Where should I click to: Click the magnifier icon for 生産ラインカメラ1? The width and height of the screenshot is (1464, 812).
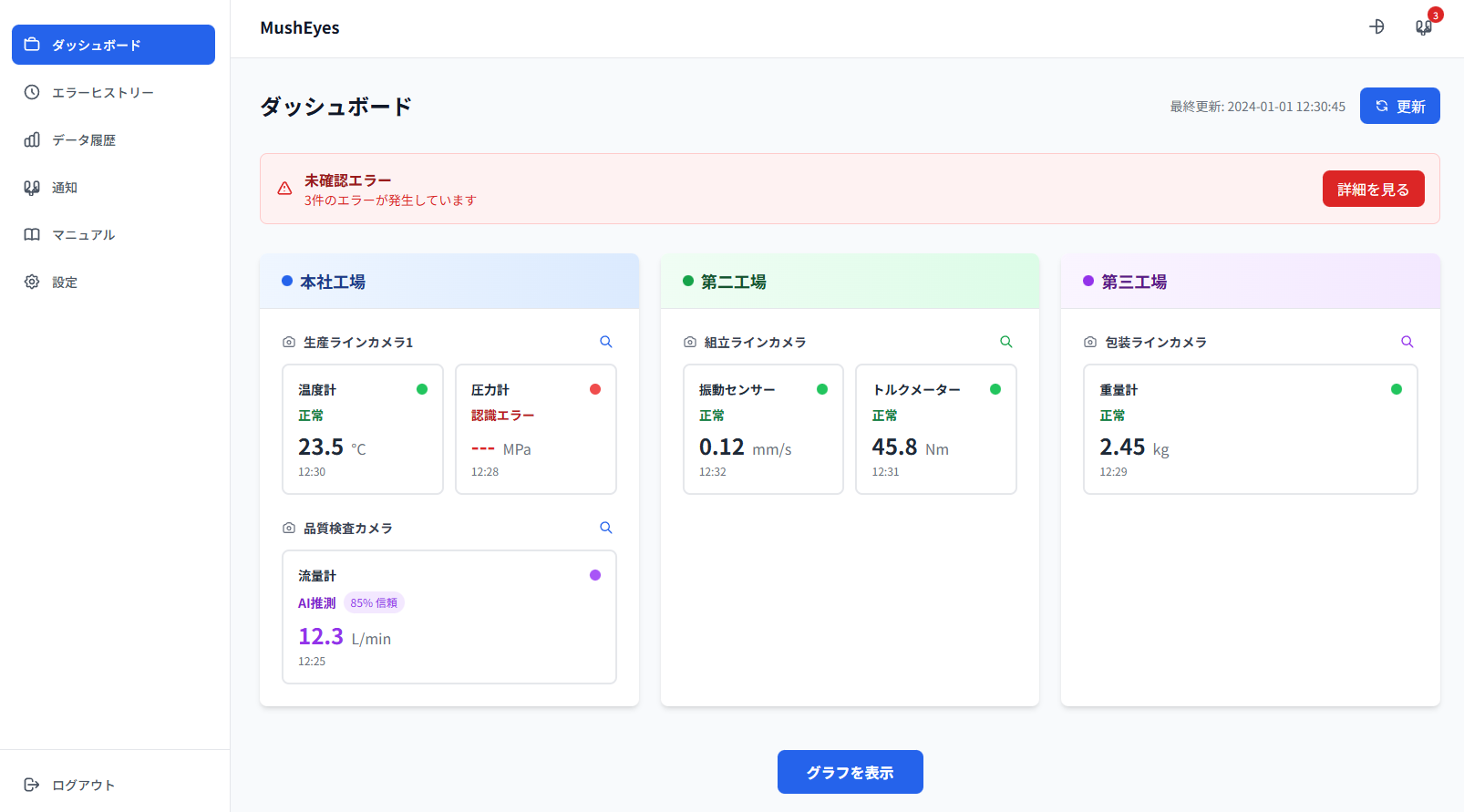[606, 342]
